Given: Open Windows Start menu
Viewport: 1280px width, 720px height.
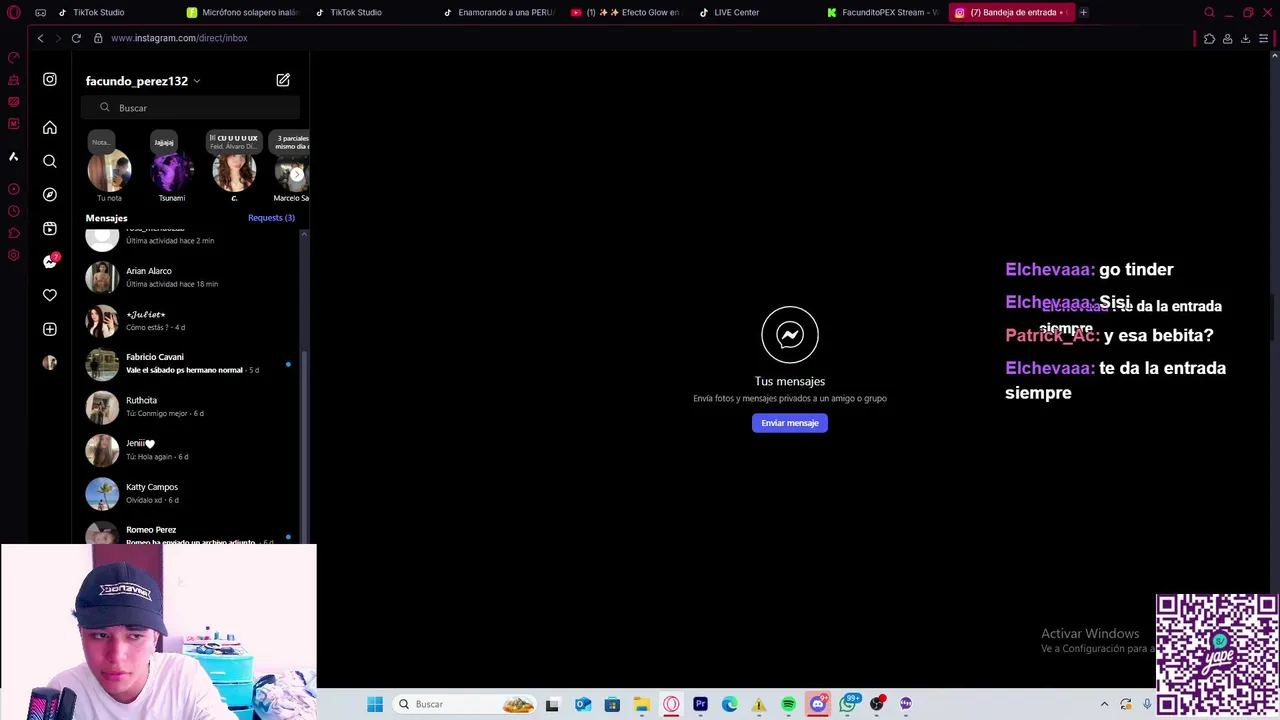Looking at the screenshot, I should point(375,704).
